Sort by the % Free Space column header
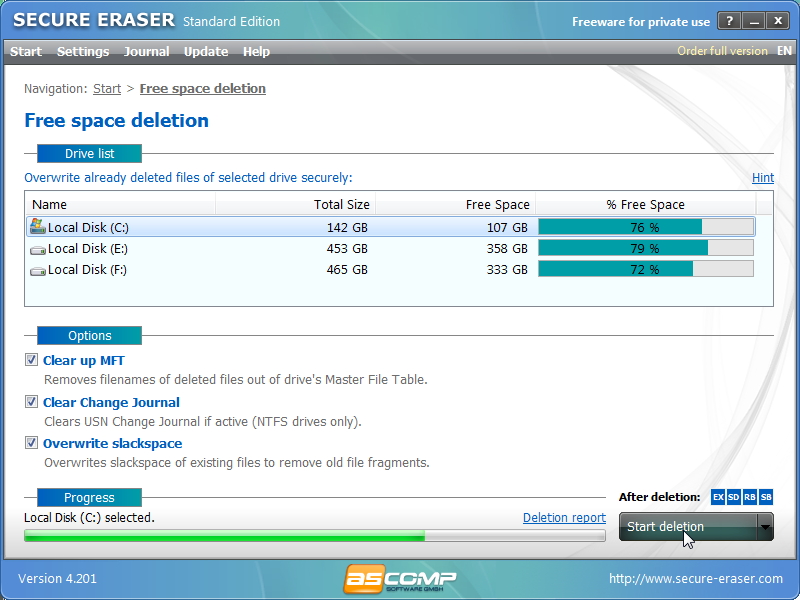Screen dimensions: 800x600 pyautogui.click(x=645, y=205)
